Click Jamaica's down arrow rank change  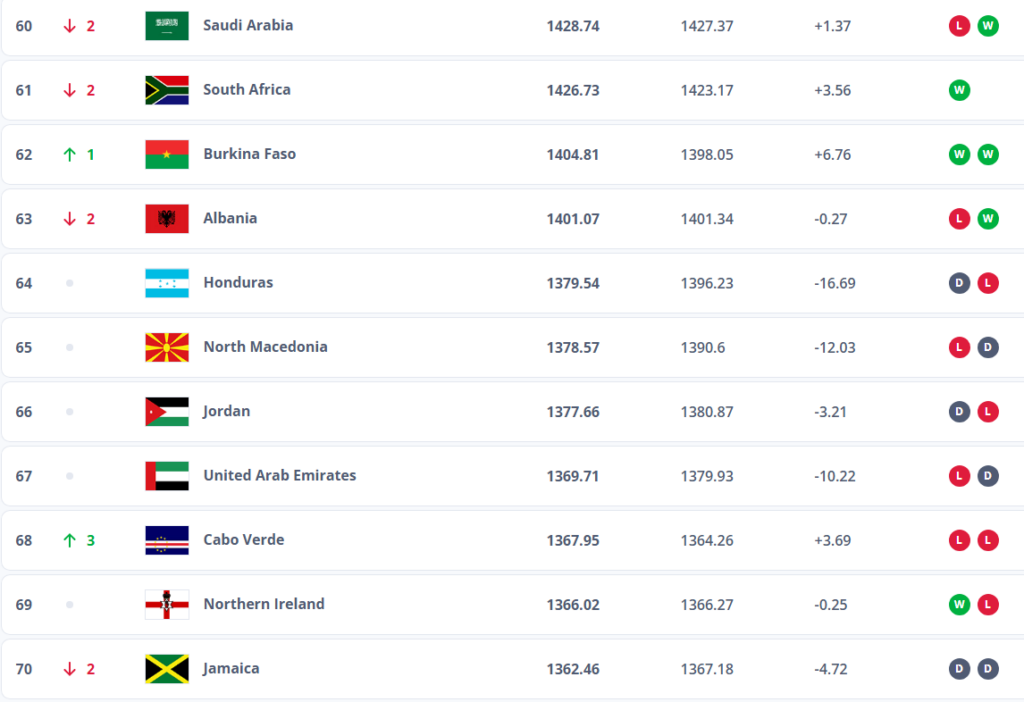pyautogui.click(x=70, y=669)
